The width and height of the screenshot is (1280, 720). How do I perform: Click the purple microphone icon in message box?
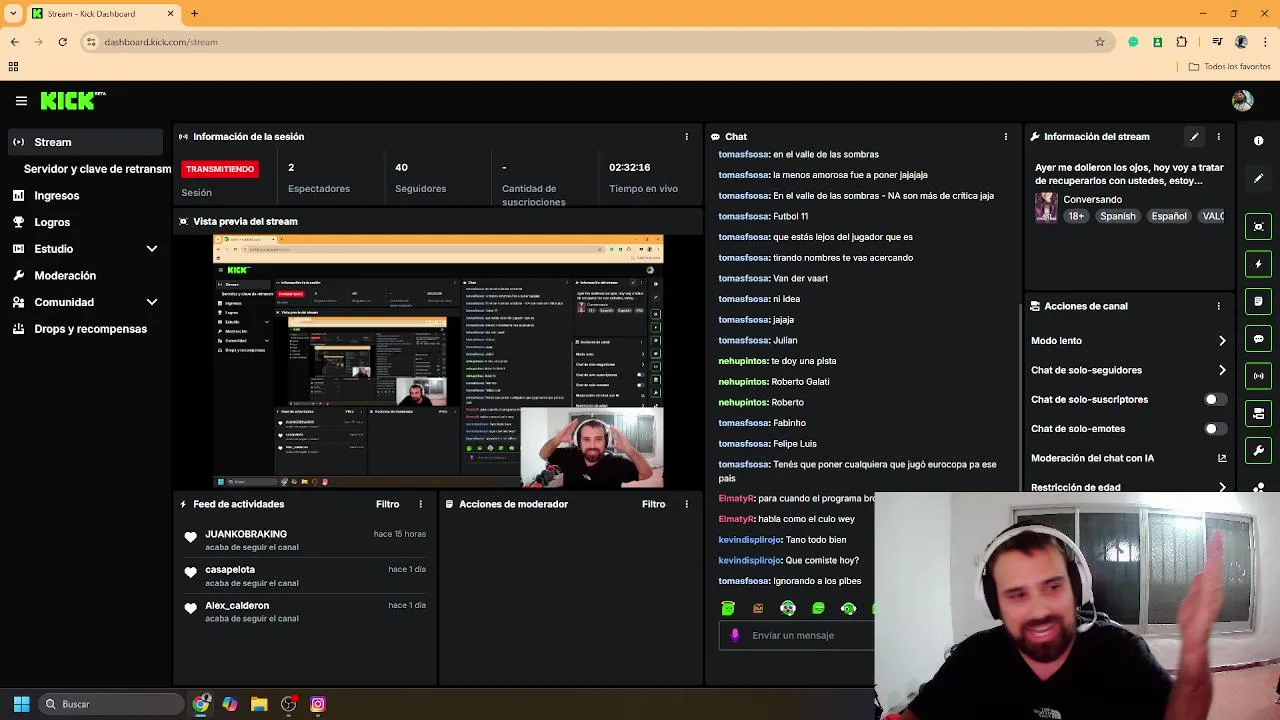(x=735, y=635)
